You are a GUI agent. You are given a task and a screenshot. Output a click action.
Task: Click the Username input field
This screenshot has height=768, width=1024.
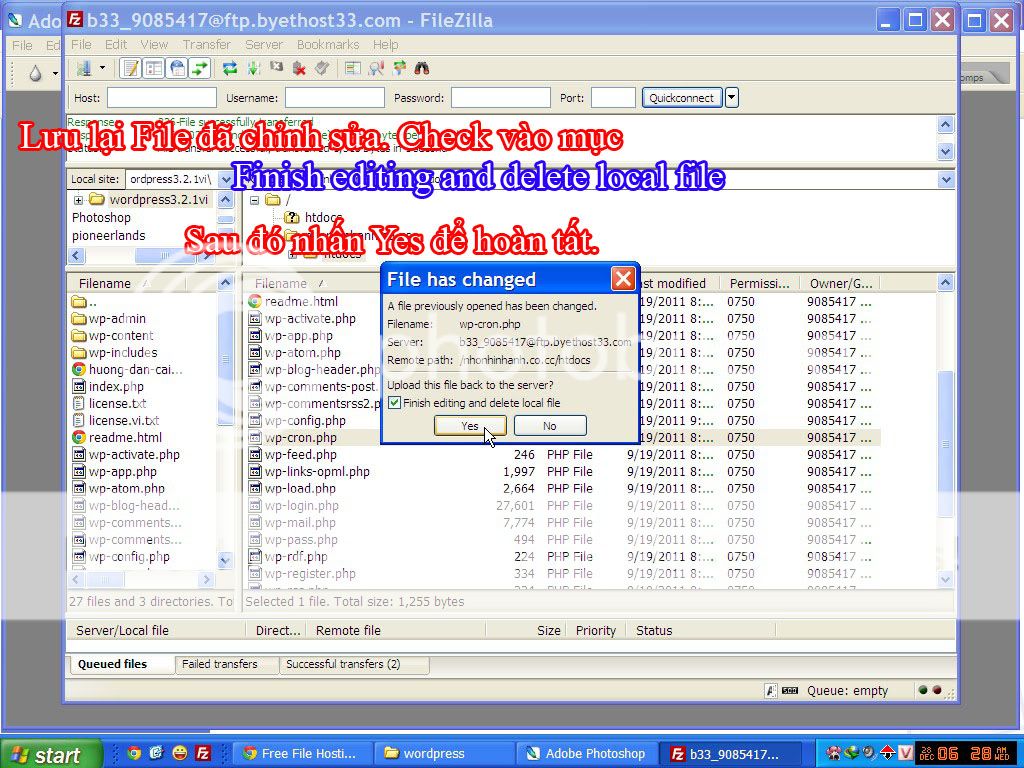click(335, 98)
